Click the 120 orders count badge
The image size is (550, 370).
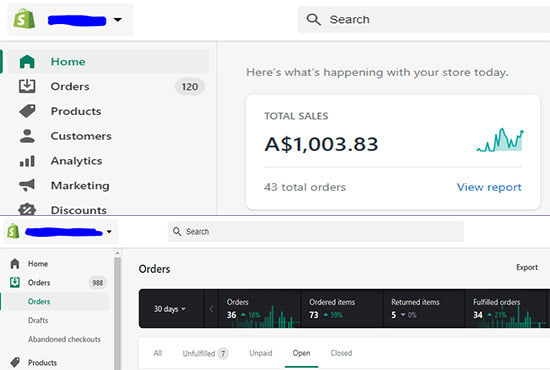coord(189,87)
